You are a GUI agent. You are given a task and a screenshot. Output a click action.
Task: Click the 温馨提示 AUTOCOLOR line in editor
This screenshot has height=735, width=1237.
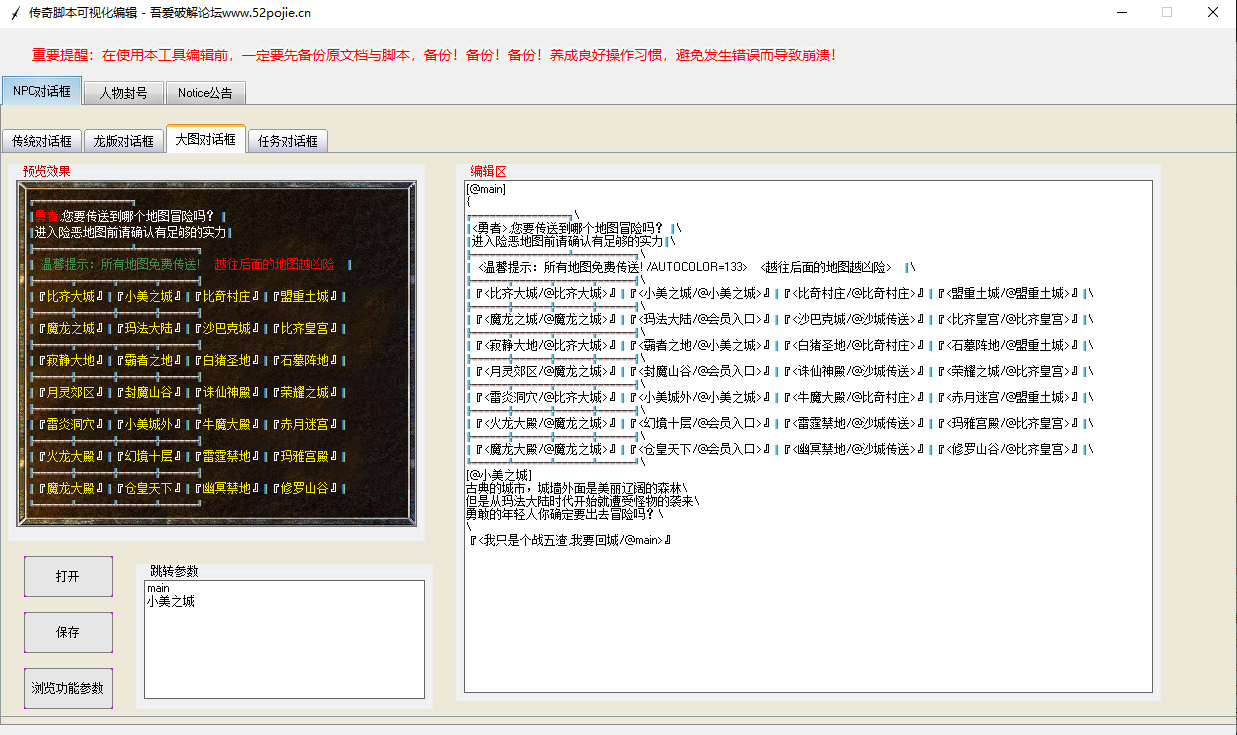pyautogui.click(x=690, y=267)
